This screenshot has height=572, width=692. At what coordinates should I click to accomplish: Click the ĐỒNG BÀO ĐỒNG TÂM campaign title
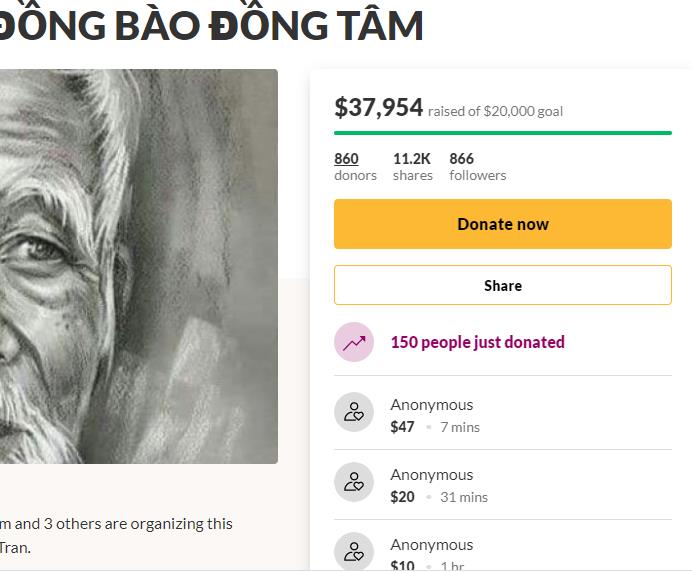coord(210,26)
